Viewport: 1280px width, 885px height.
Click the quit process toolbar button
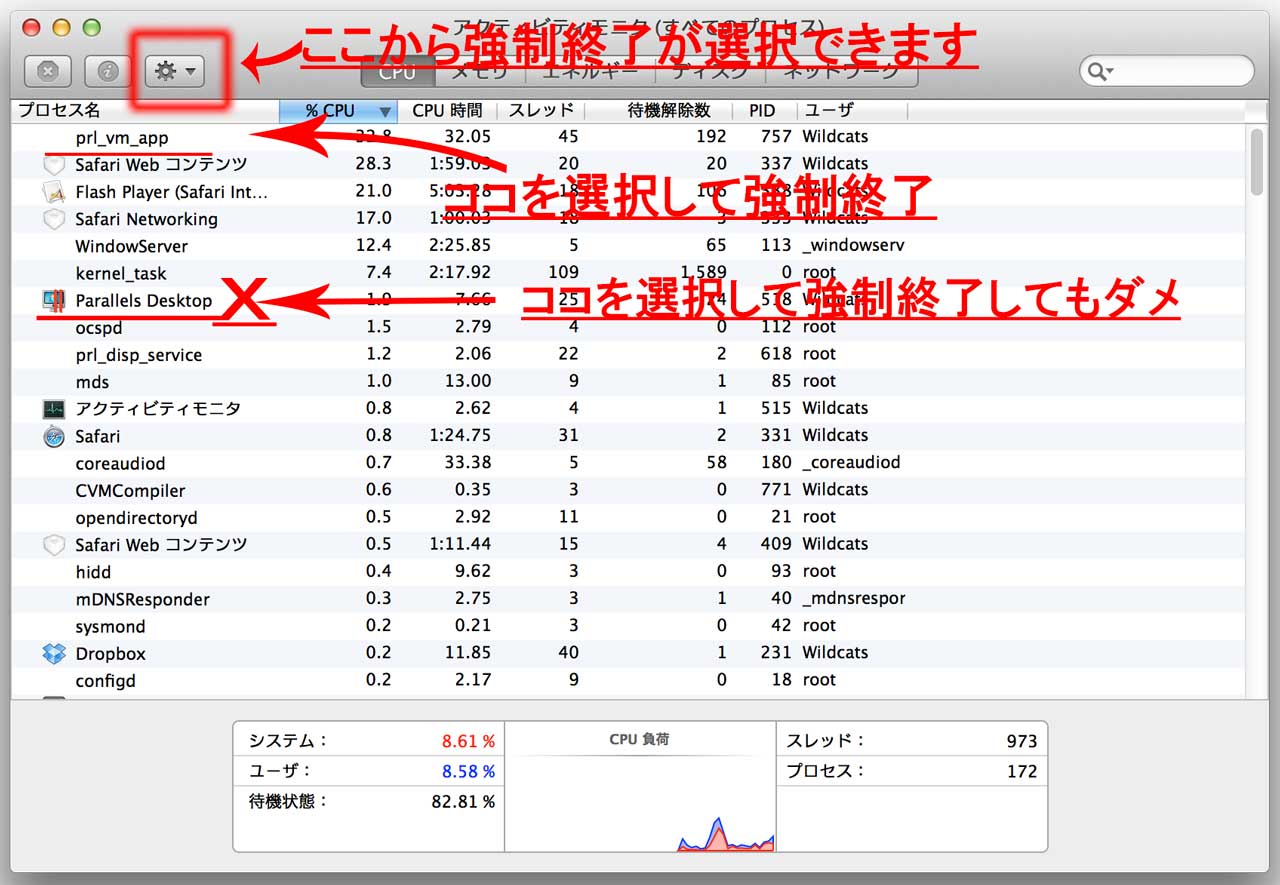[48, 71]
